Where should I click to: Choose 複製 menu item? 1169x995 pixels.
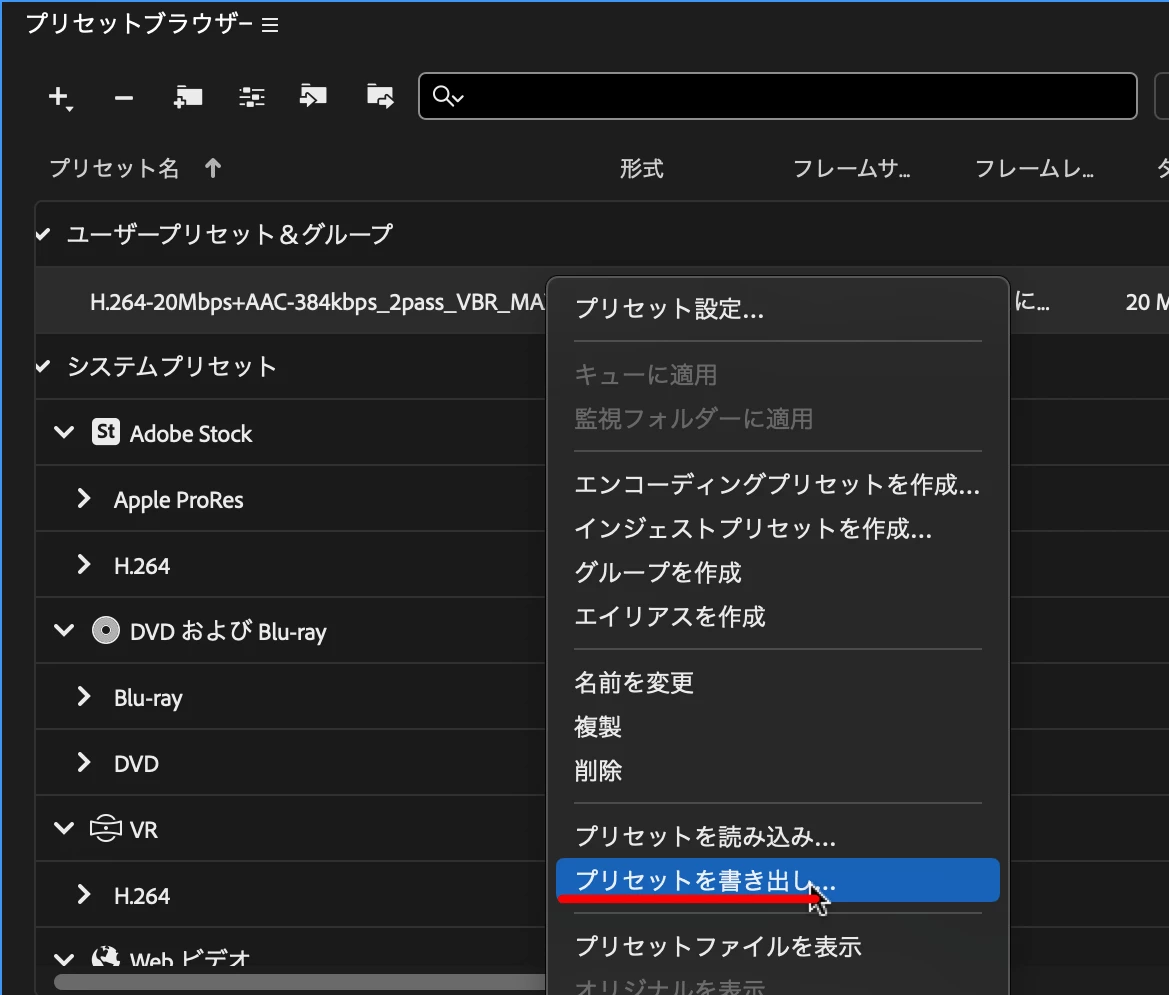point(778,727)
